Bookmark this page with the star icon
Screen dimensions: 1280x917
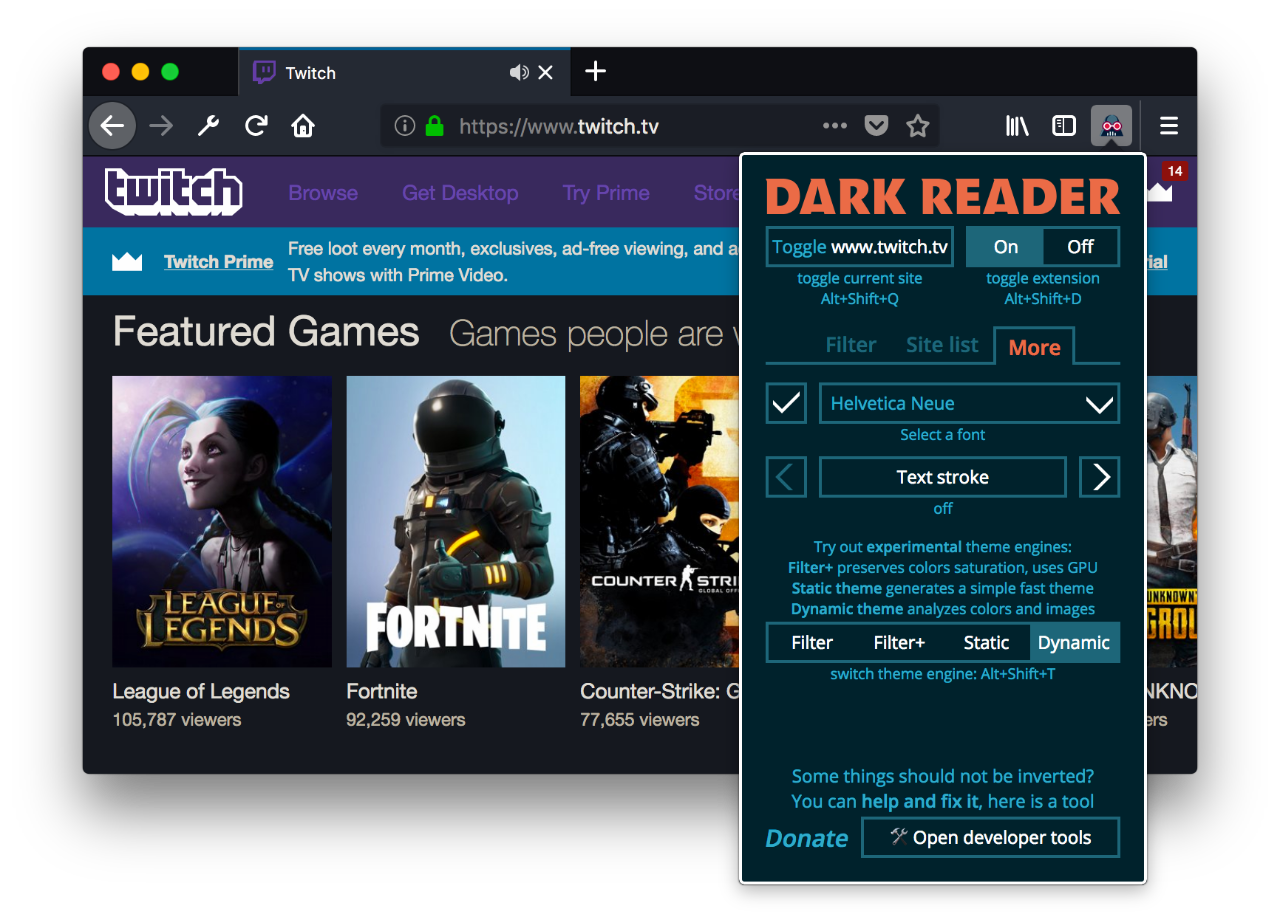point(917,126)
